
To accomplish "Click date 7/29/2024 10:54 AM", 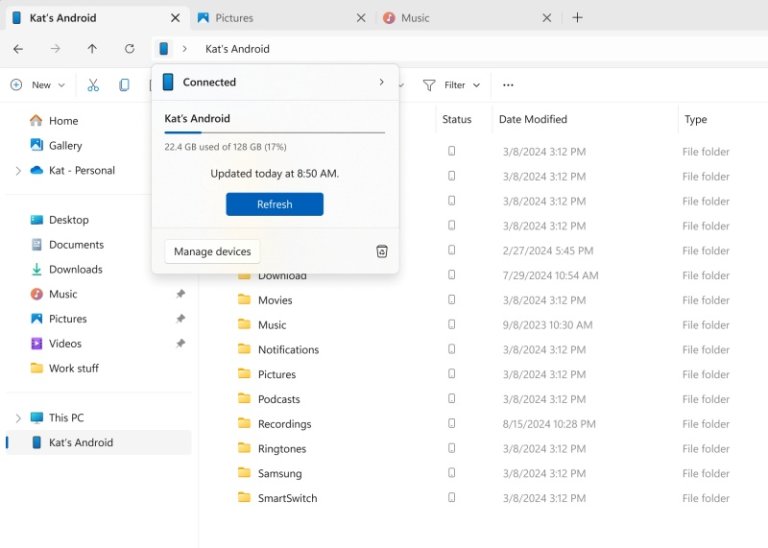I will [x=551, y=275].
